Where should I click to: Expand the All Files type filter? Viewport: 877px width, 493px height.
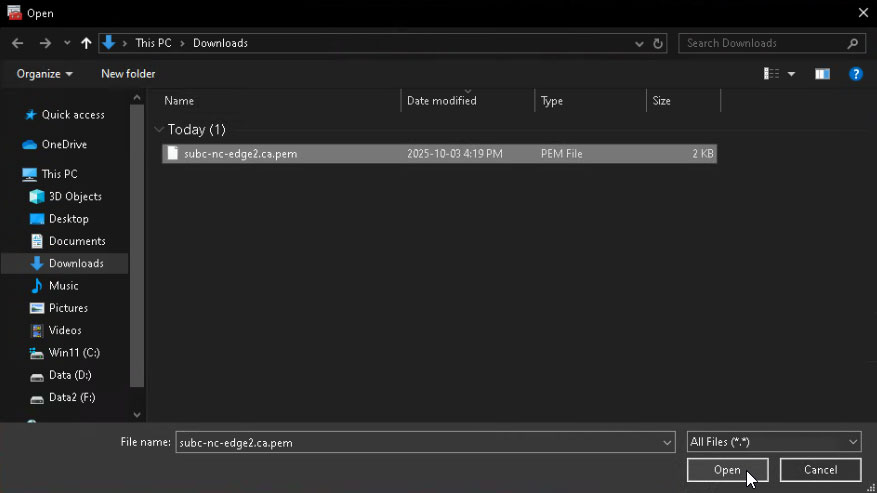point(773,442)
